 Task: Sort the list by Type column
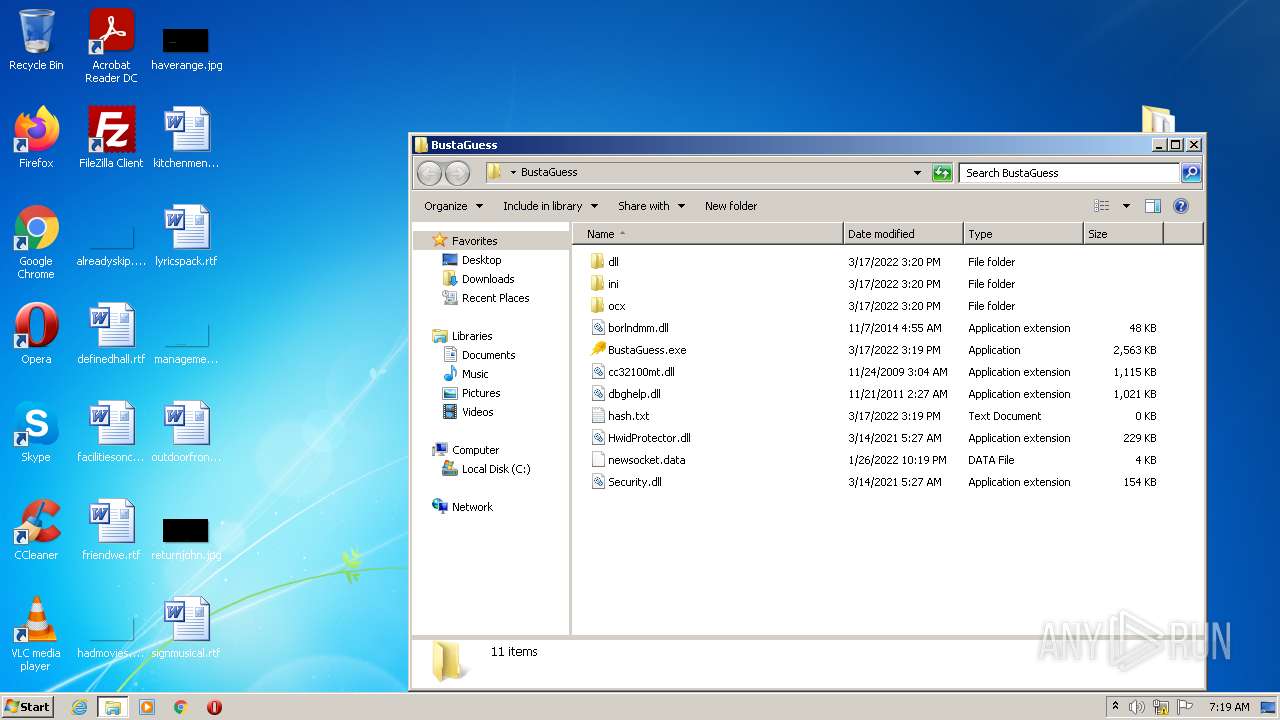(1020, 234)
